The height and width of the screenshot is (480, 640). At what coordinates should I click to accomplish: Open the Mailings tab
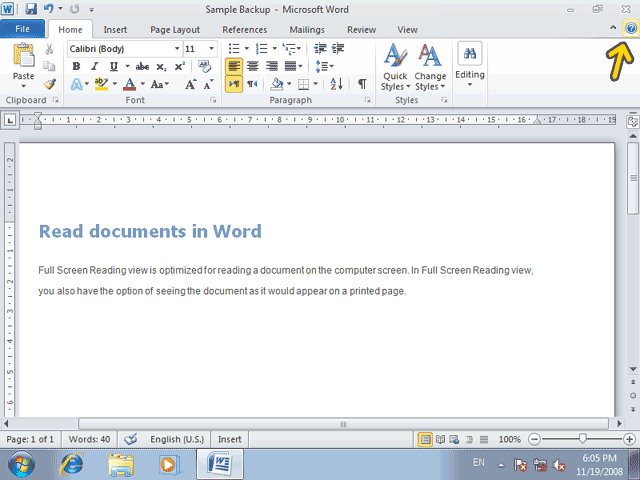[307, 29]
